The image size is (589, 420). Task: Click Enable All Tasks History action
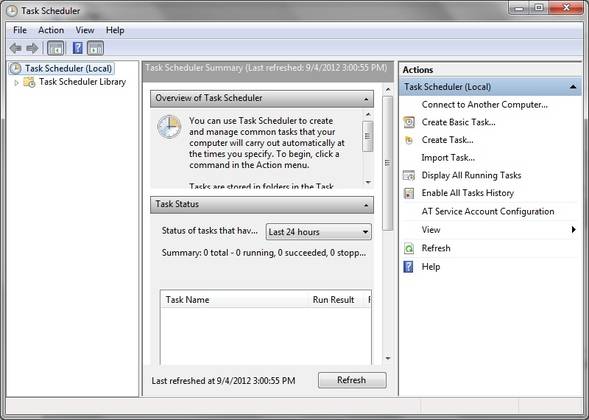coord(468,193)
